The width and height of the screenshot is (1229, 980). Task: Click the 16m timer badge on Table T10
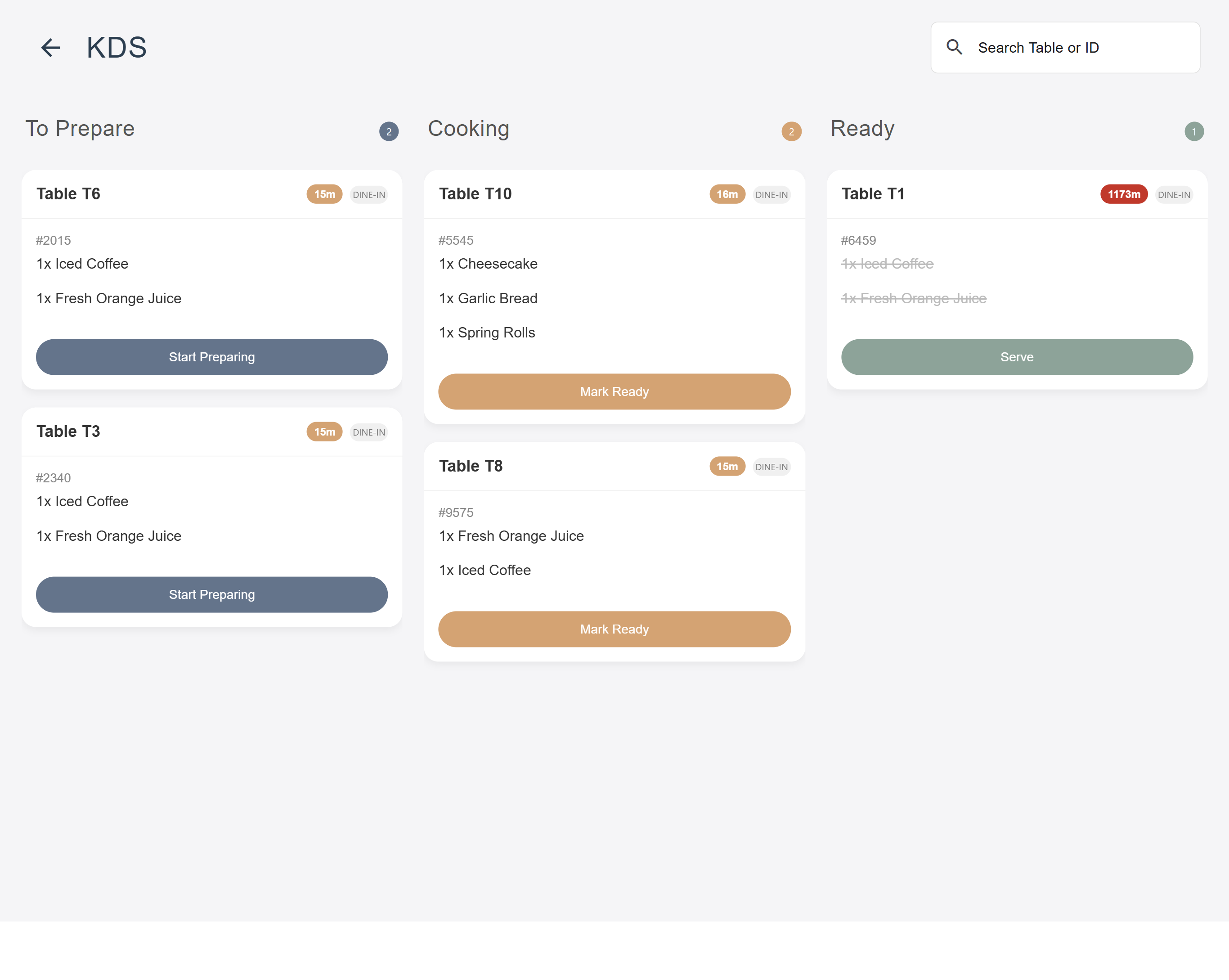(x=727, y=194)
